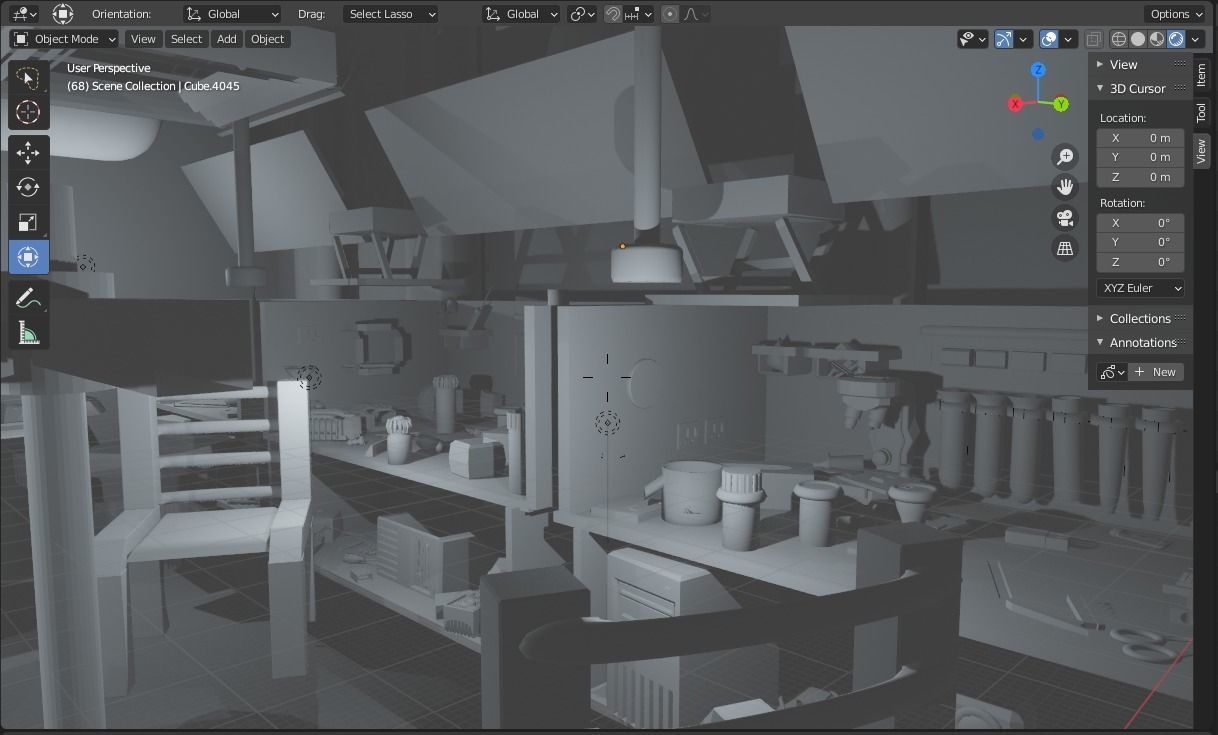Click the New annotation button

click(1156, 372)
